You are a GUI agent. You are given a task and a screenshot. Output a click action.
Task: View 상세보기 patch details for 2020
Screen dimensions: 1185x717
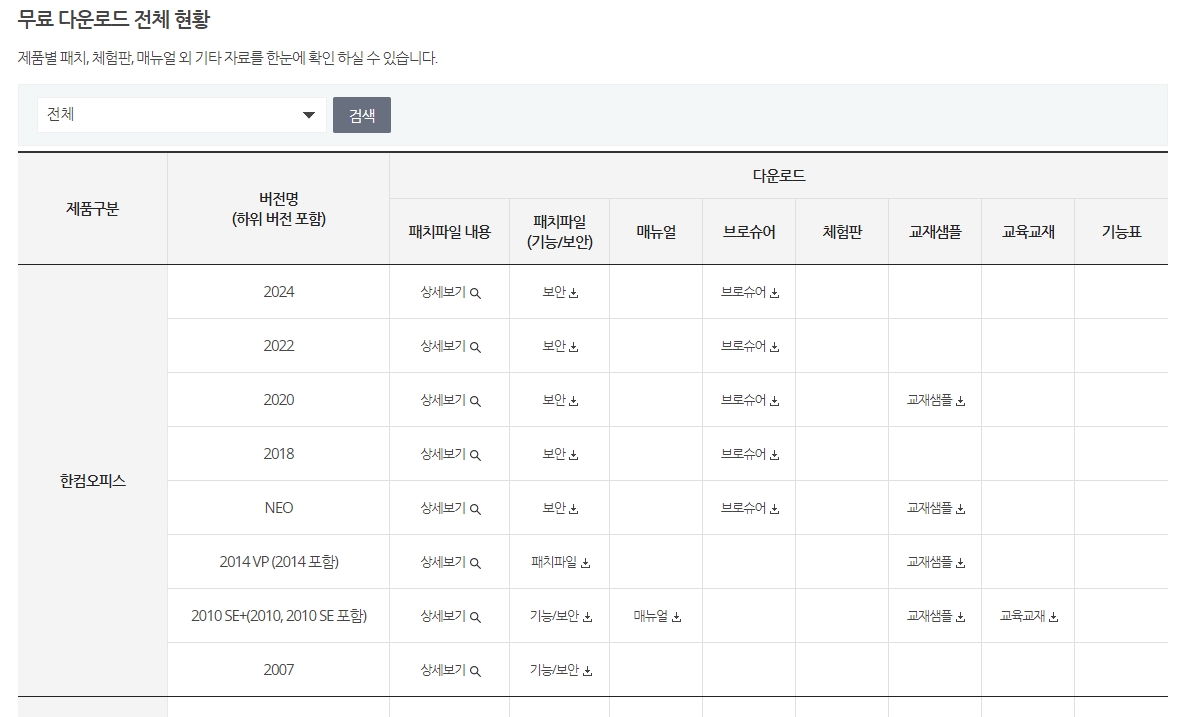point(450,400)
